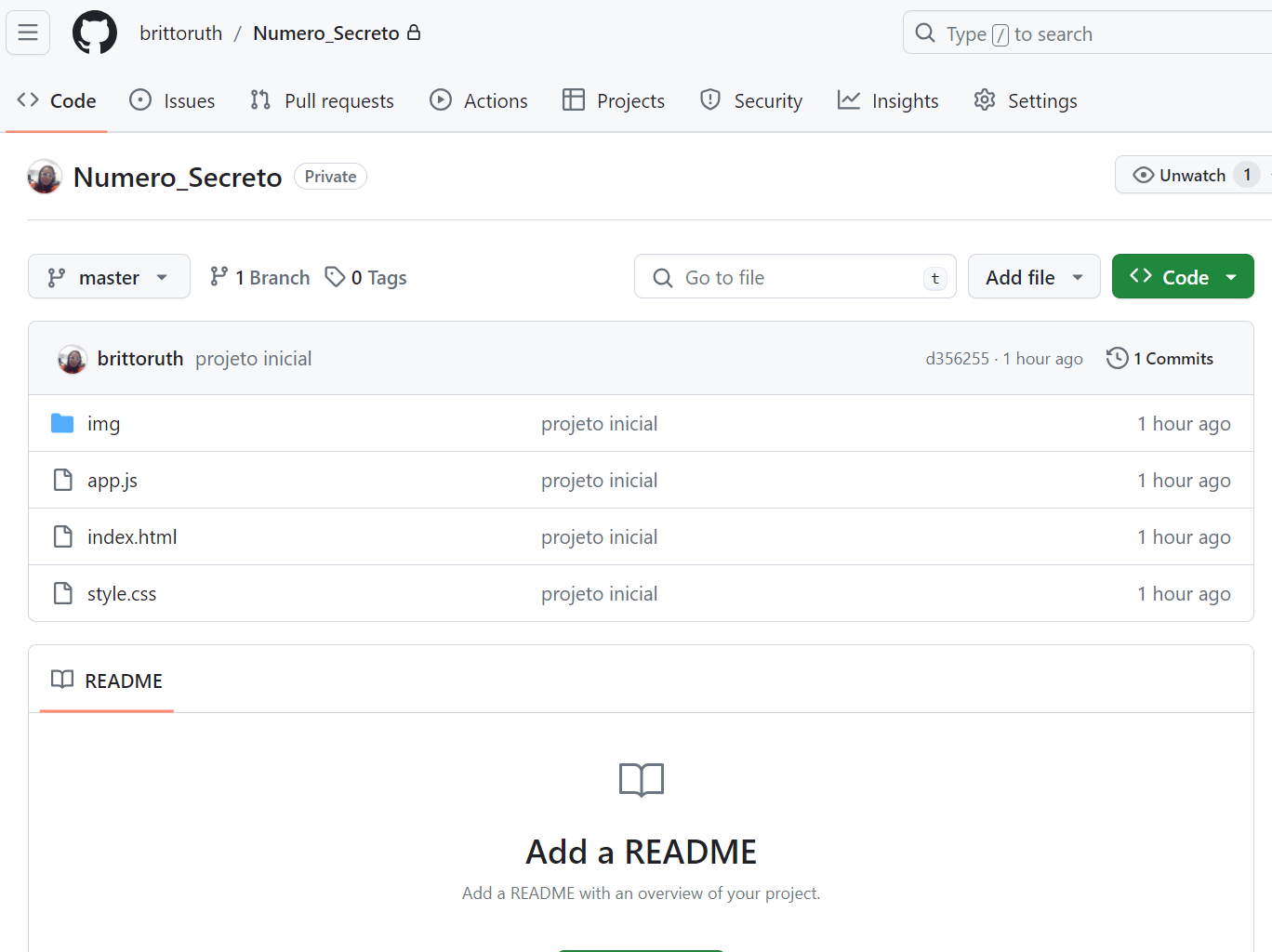Click the style.css file icon
Image resolution: width=1272 pixels, height=952 pixels.
tap(62, 594)
